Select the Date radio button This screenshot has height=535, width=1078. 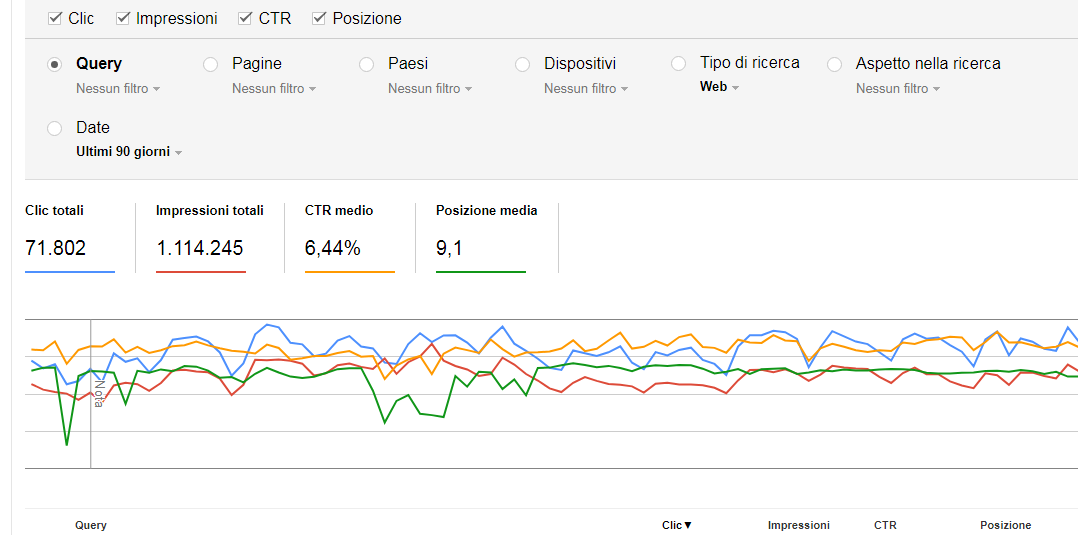(54, 129)
